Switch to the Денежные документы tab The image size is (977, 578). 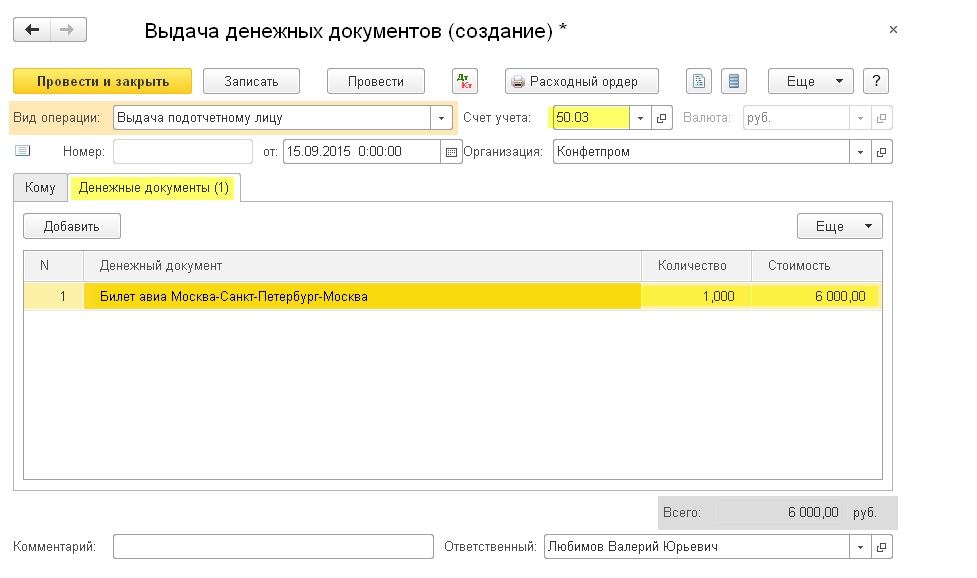click(154, 187)
